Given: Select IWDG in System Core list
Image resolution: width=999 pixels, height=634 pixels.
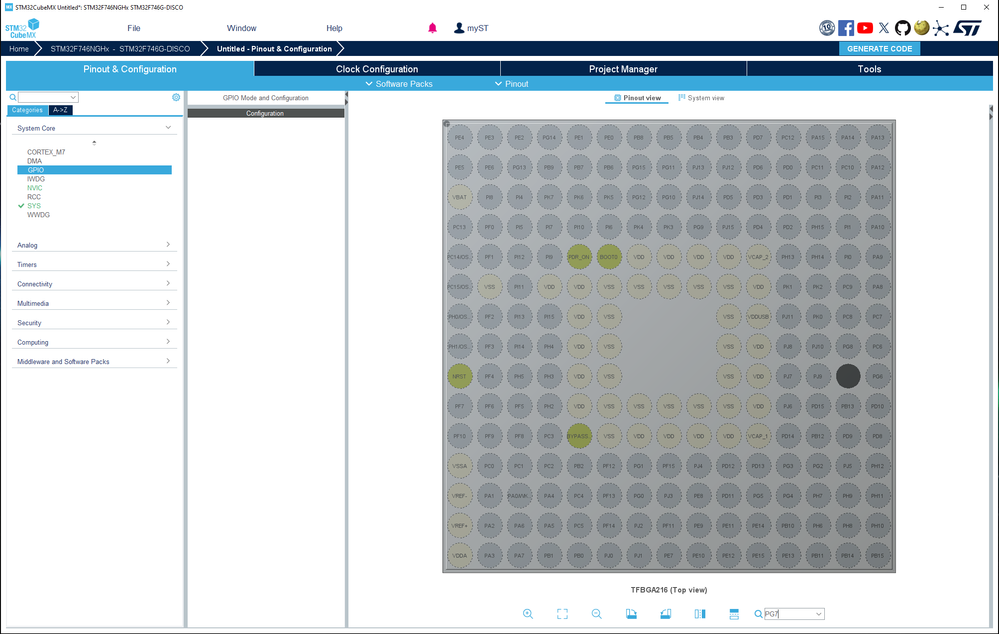Looking at the screenshot, I should point(36,179).
